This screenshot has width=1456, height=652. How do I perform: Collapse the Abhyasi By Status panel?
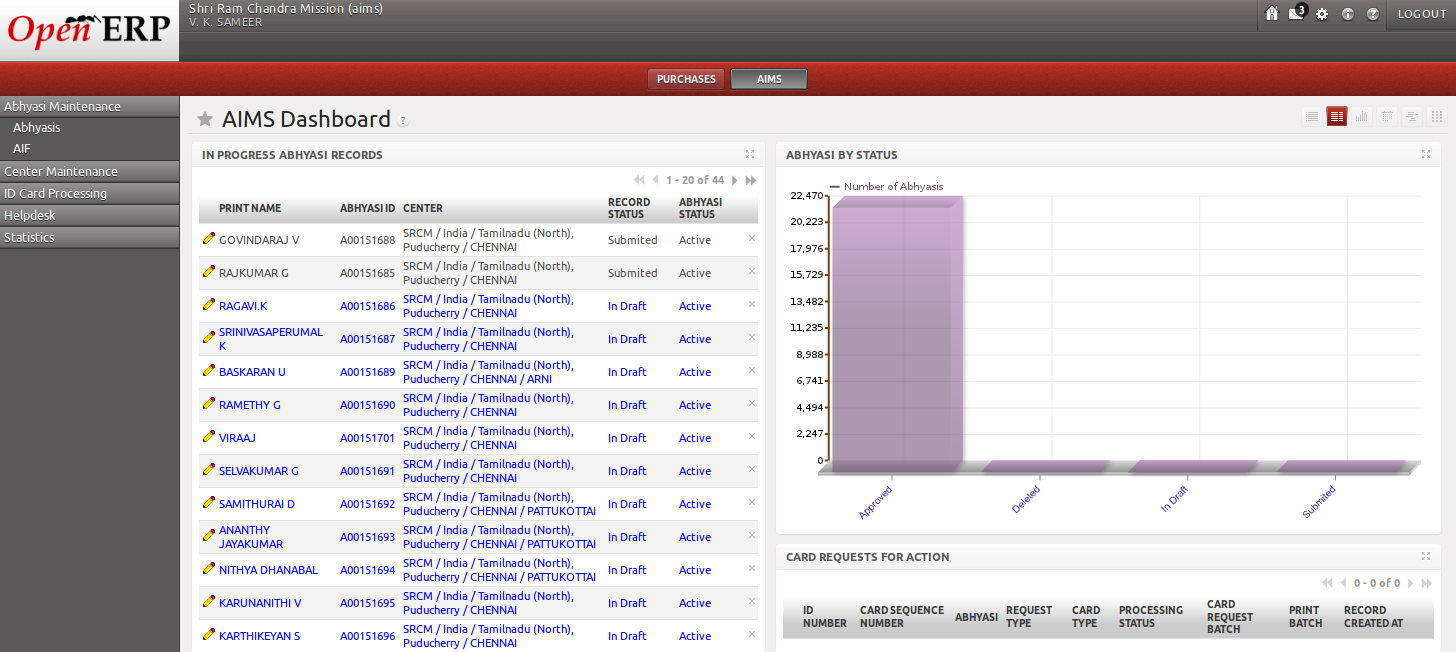1426,154
